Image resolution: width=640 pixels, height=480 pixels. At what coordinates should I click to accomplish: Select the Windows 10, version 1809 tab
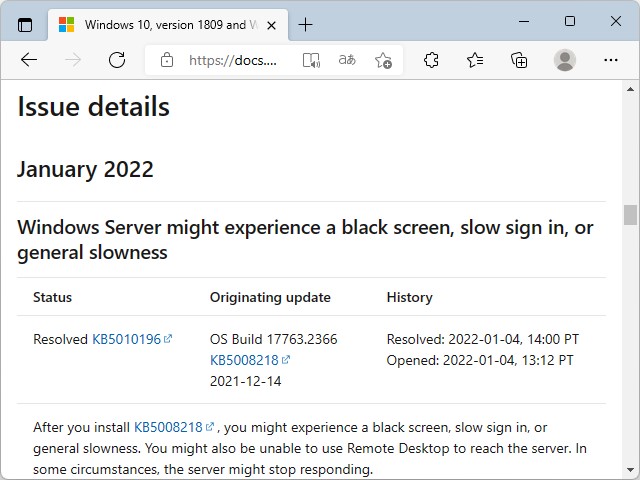point(168,25)
